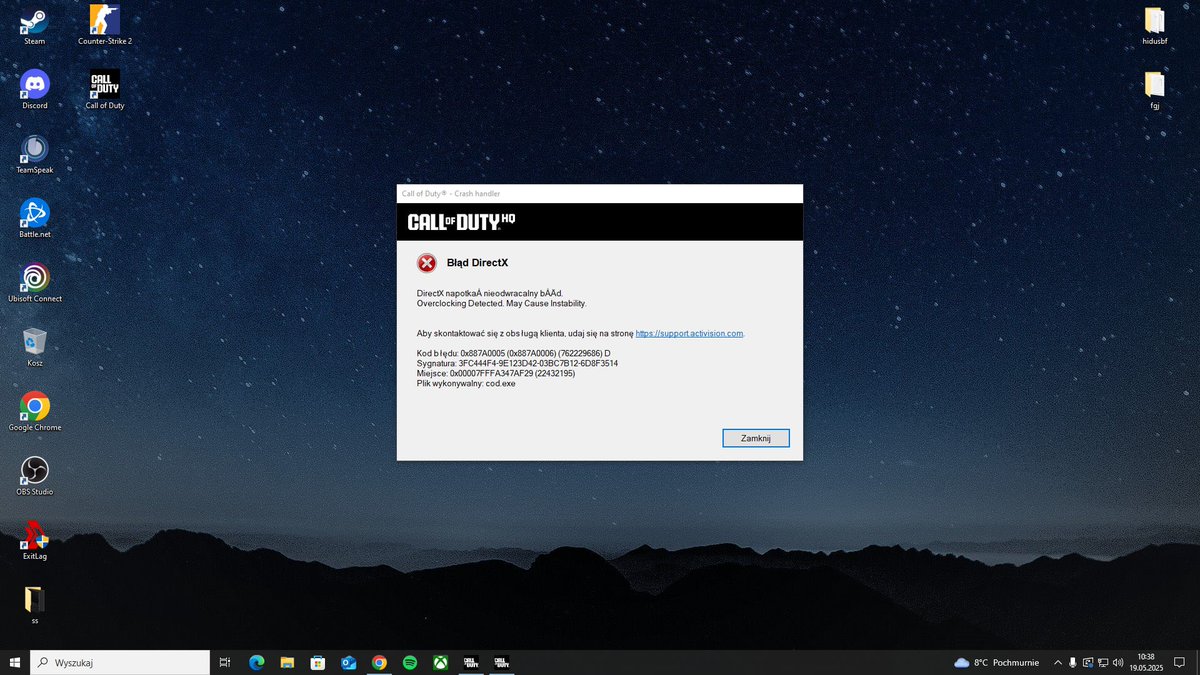1200x675 pixels.
Task: Select the fgj folder on desktop
Action: pyautogui.click(x=1154, y=89)
